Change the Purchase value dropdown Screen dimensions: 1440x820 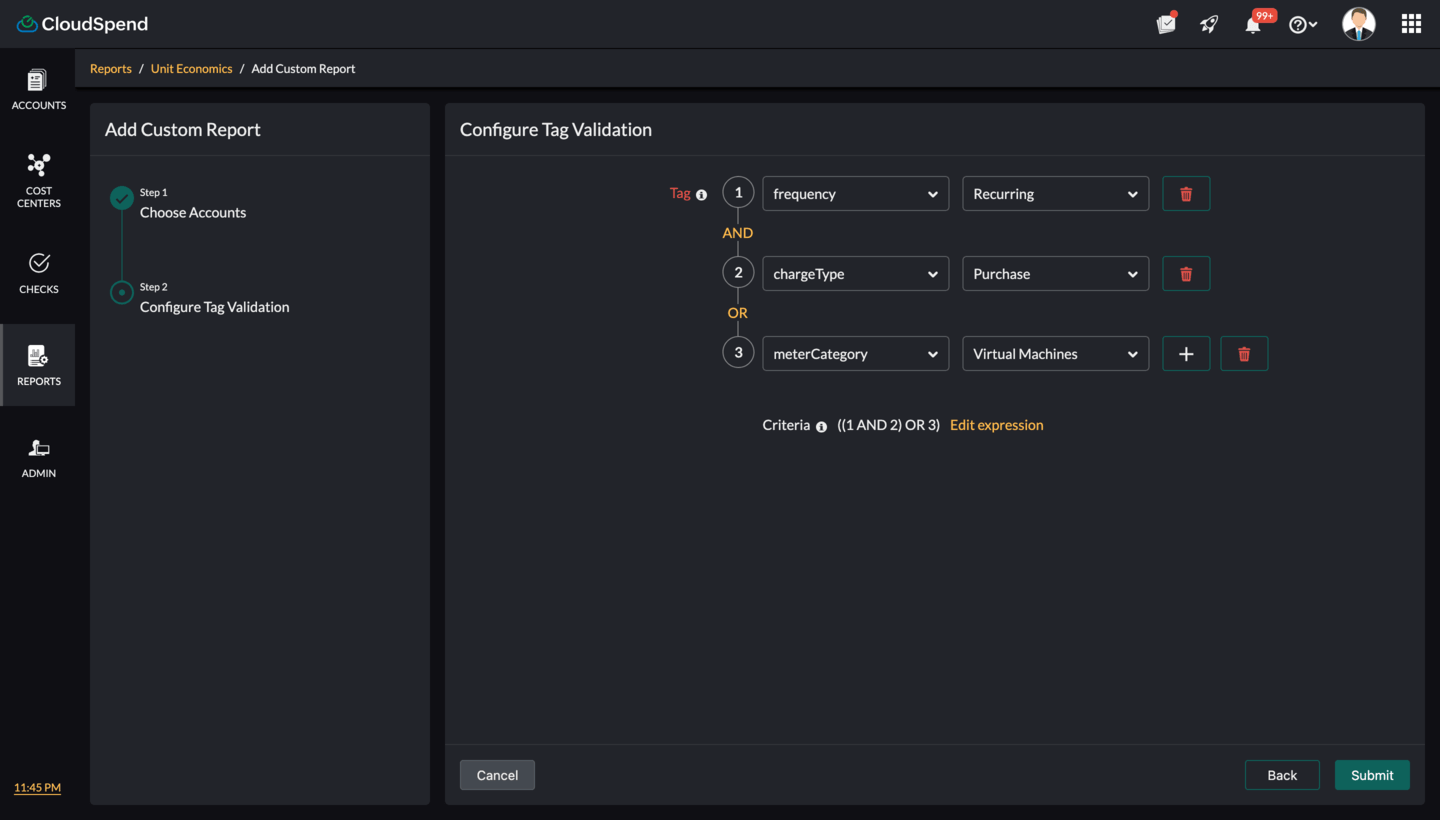click(x=1055, y=273)
